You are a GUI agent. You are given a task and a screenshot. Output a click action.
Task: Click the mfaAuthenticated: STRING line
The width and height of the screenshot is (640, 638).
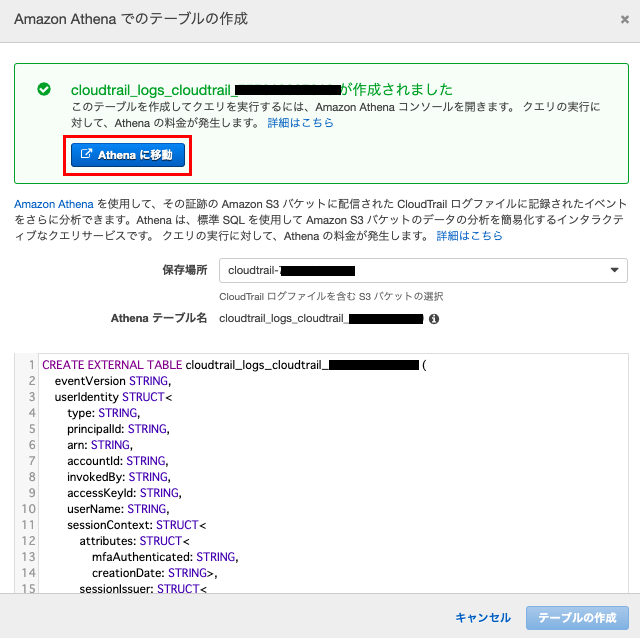(165, 557)
